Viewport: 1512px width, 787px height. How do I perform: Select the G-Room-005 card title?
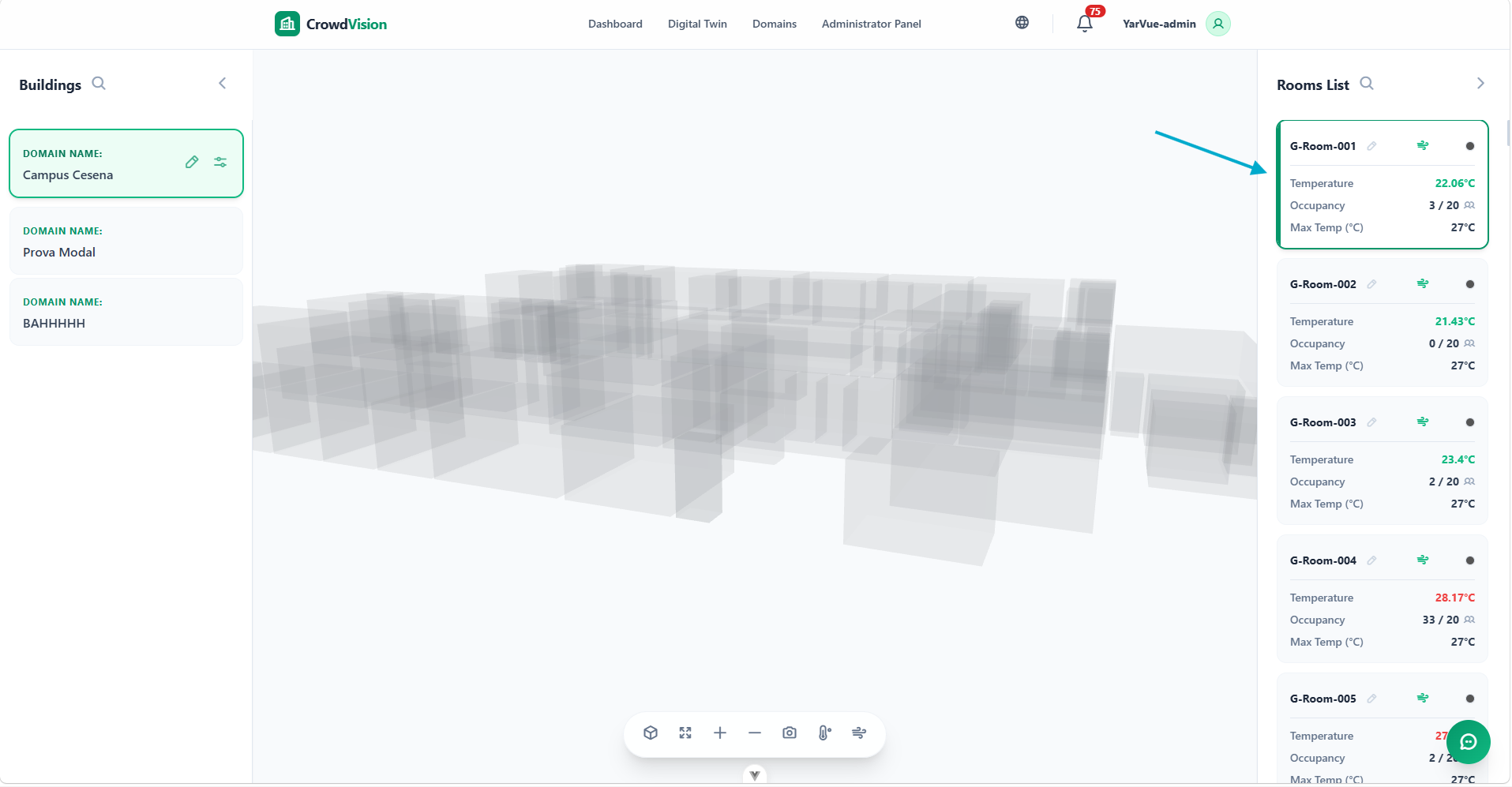[1323, 699]
